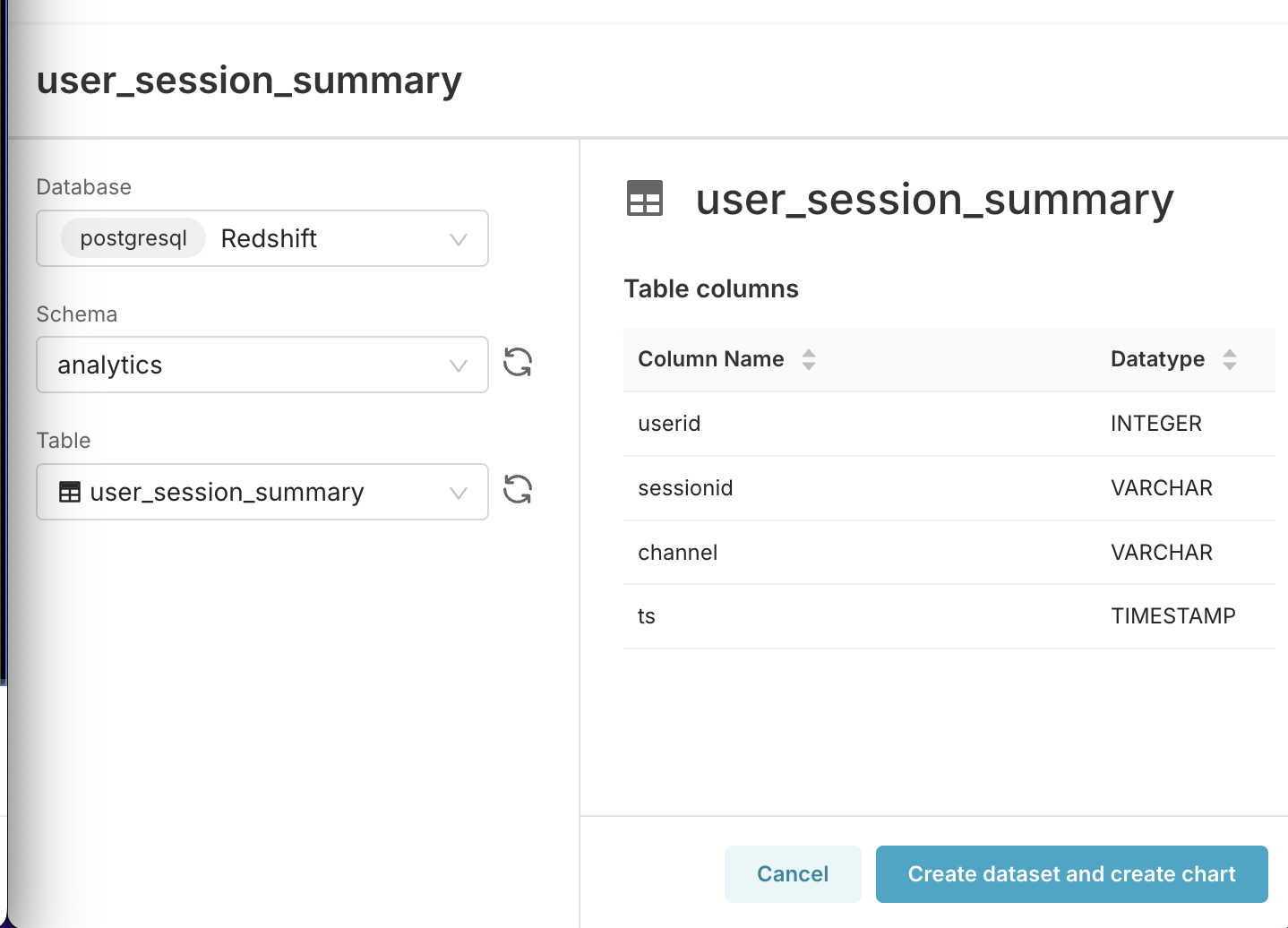Open the Database dropdown chevron

(x=459, y=239)
